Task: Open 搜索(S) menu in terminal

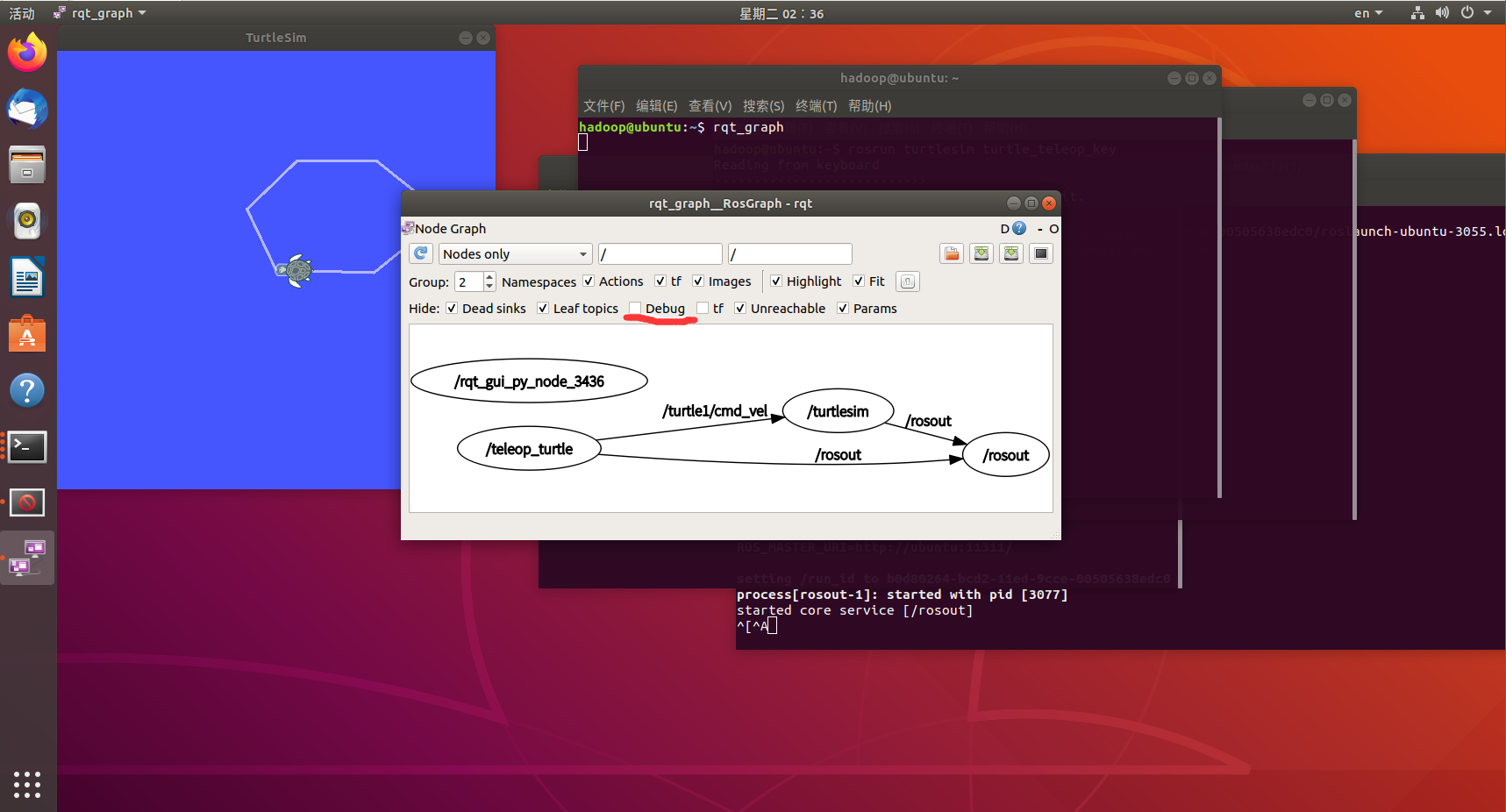Action: 764,106
